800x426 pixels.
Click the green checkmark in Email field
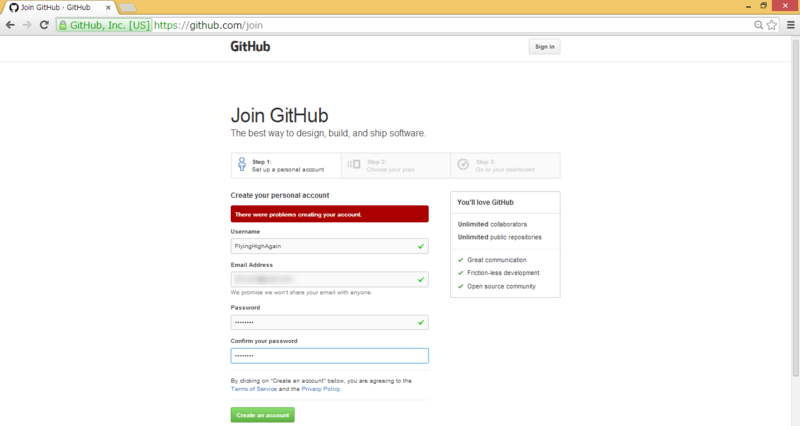(421, 280)
